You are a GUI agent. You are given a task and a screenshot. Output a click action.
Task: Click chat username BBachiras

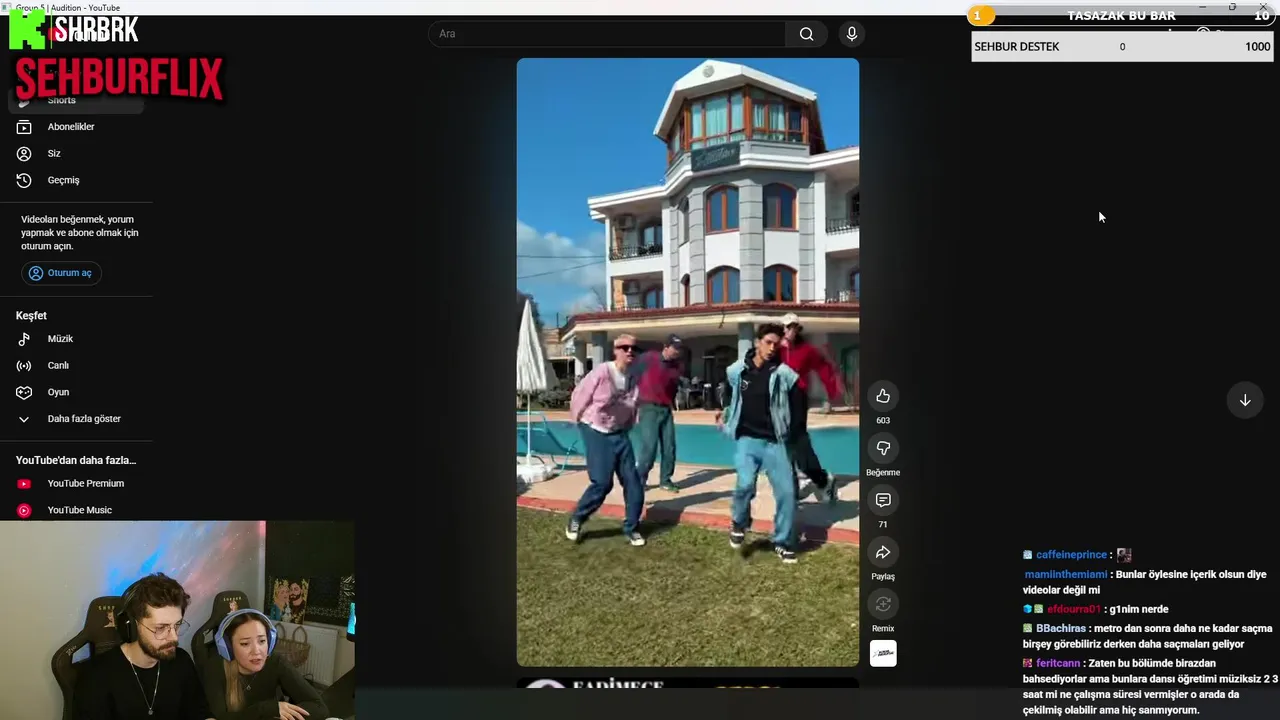pos(1060,629)
